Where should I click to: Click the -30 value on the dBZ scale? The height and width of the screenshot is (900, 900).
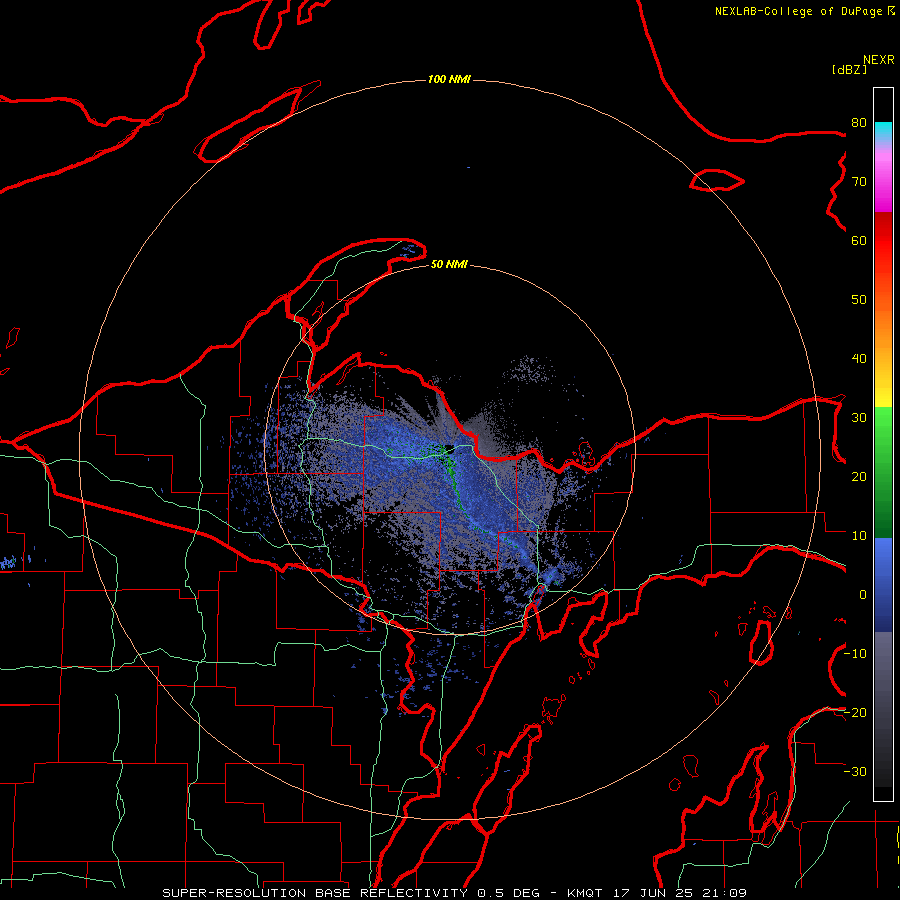pyautogui.click(x=855, y=771)
